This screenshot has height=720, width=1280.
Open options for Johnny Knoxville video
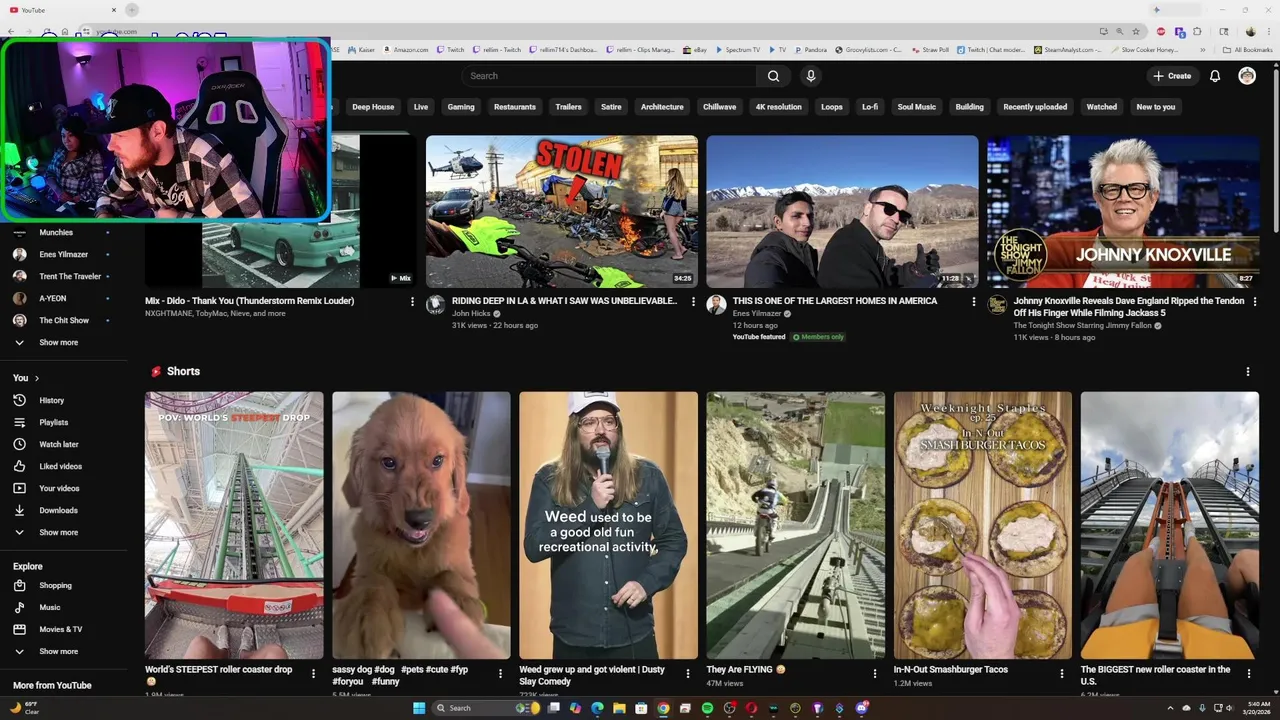(x=1254, y=301)
